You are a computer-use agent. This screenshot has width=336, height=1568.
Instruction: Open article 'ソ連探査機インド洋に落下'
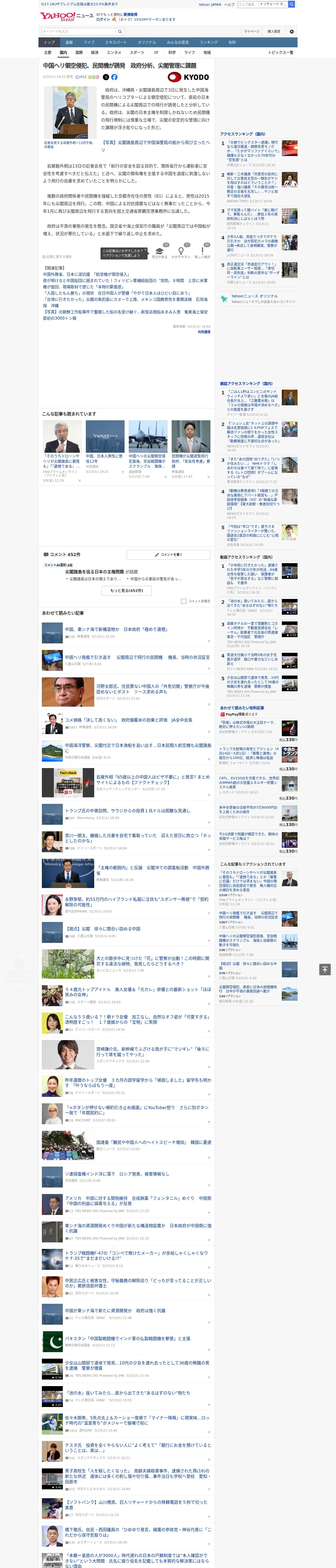point(117,1174)
